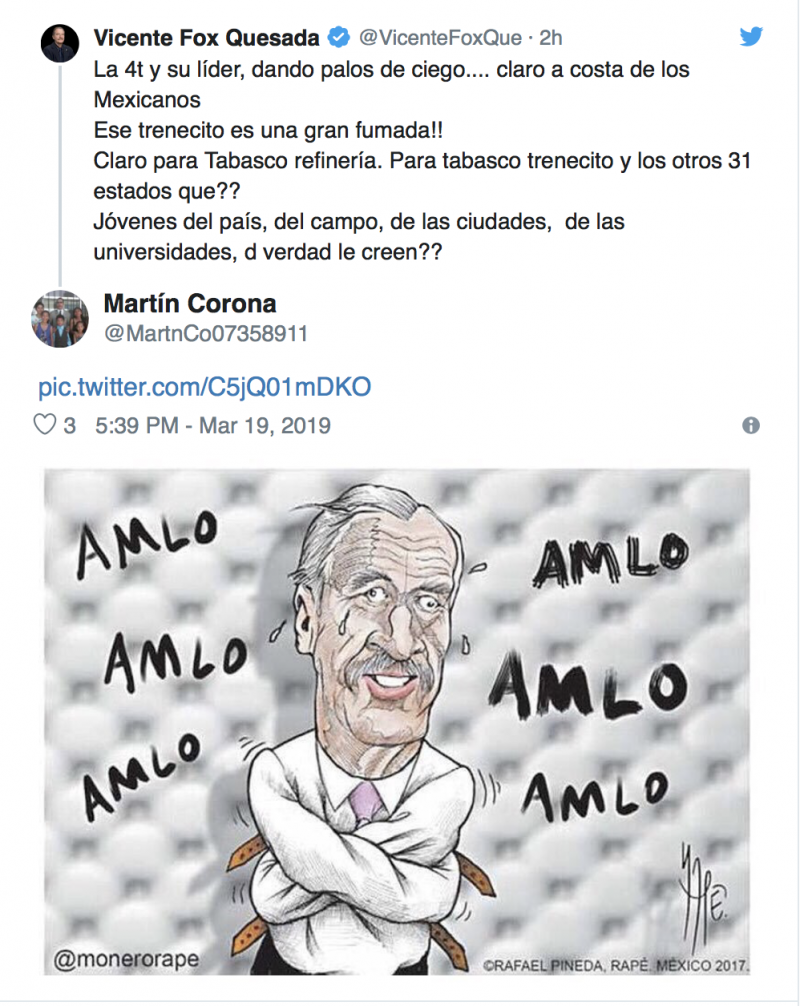Click the Twitter bird logo
800x1006 pixels.
point(751,37)
